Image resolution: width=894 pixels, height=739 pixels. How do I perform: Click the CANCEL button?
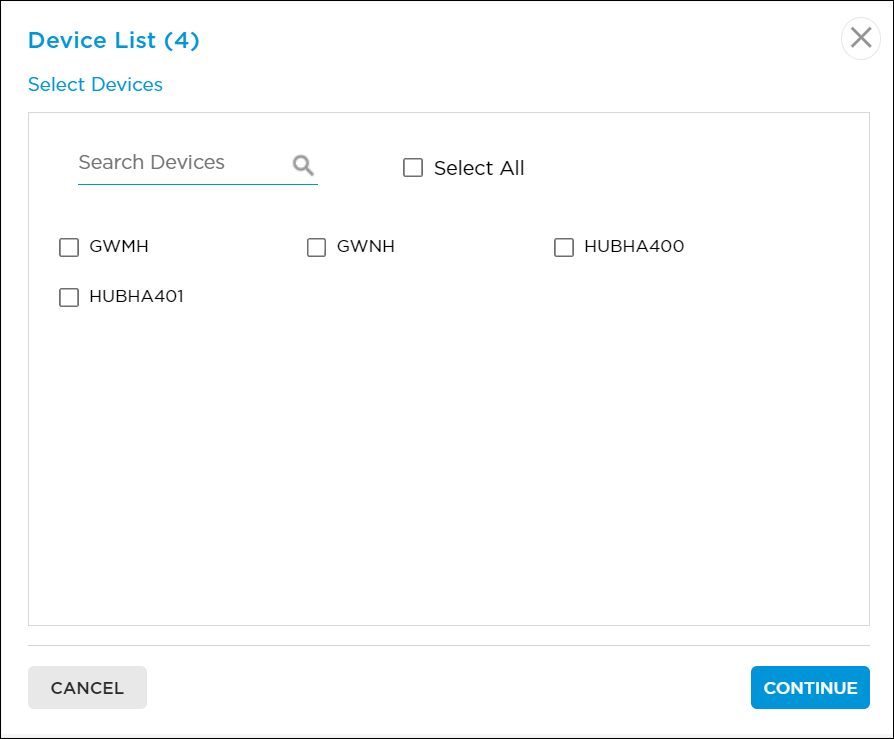pos(87,687)
